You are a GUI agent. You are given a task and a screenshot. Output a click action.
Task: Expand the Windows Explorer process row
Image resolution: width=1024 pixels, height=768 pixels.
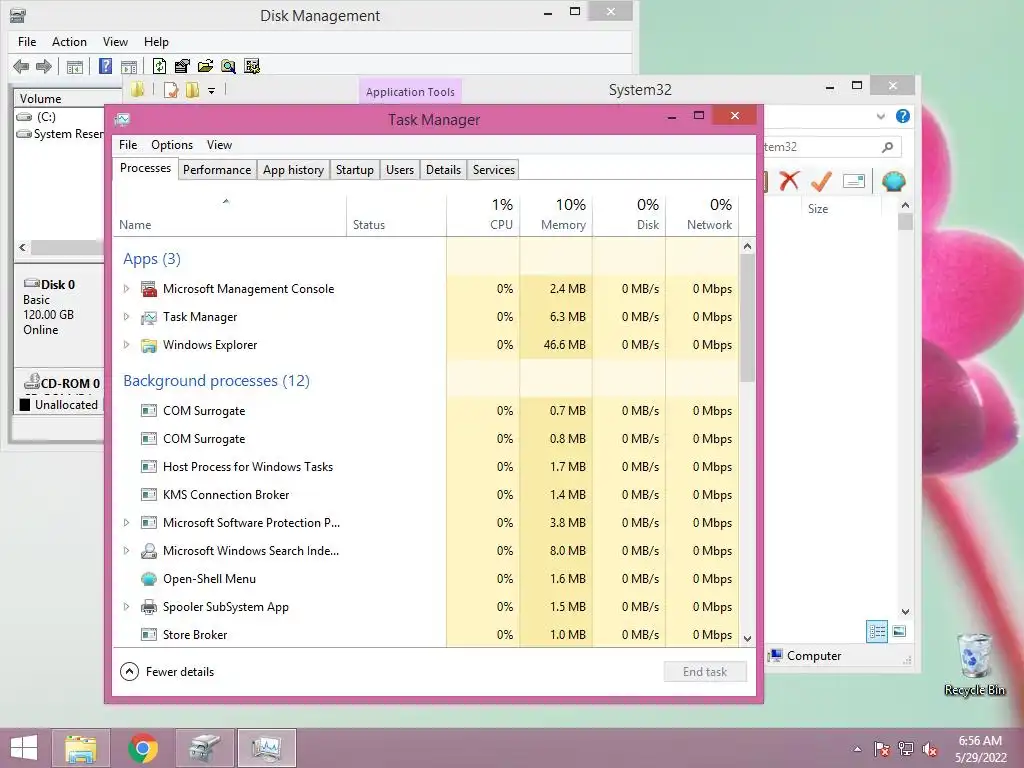pyautogui.click(x=127, y=345)
